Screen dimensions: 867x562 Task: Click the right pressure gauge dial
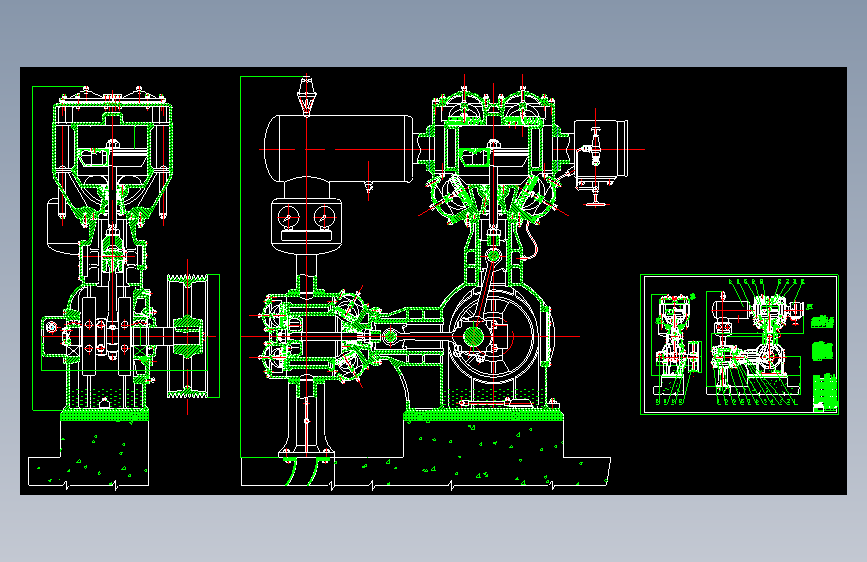[324, 216]
